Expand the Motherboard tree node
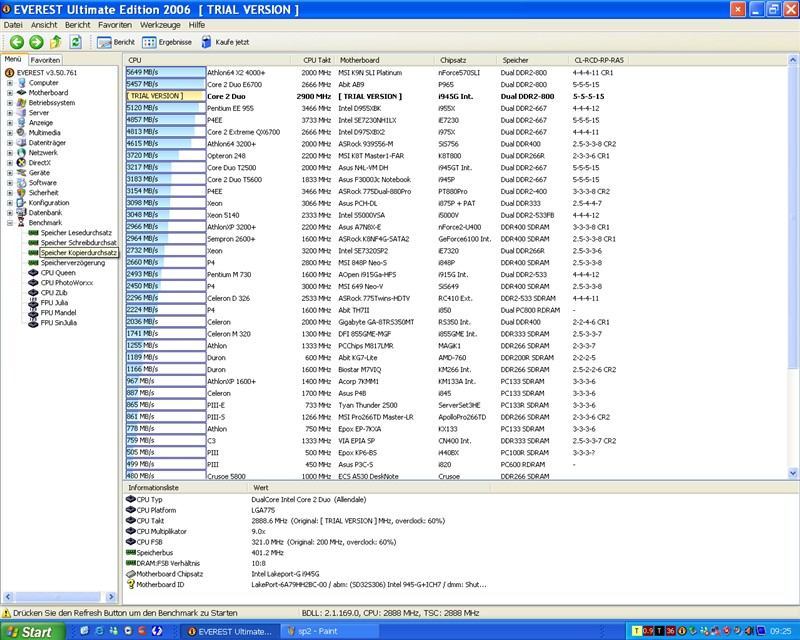This screenshot has height=640, width=800. (x=10, y=93)
